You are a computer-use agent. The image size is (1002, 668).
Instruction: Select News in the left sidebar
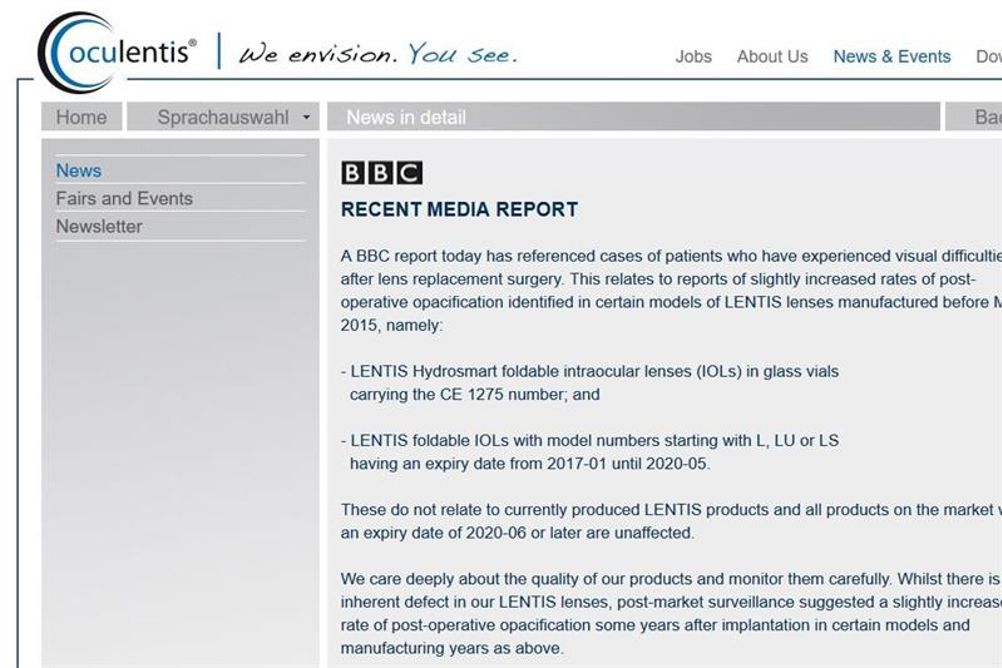click(x=79, y=171)
